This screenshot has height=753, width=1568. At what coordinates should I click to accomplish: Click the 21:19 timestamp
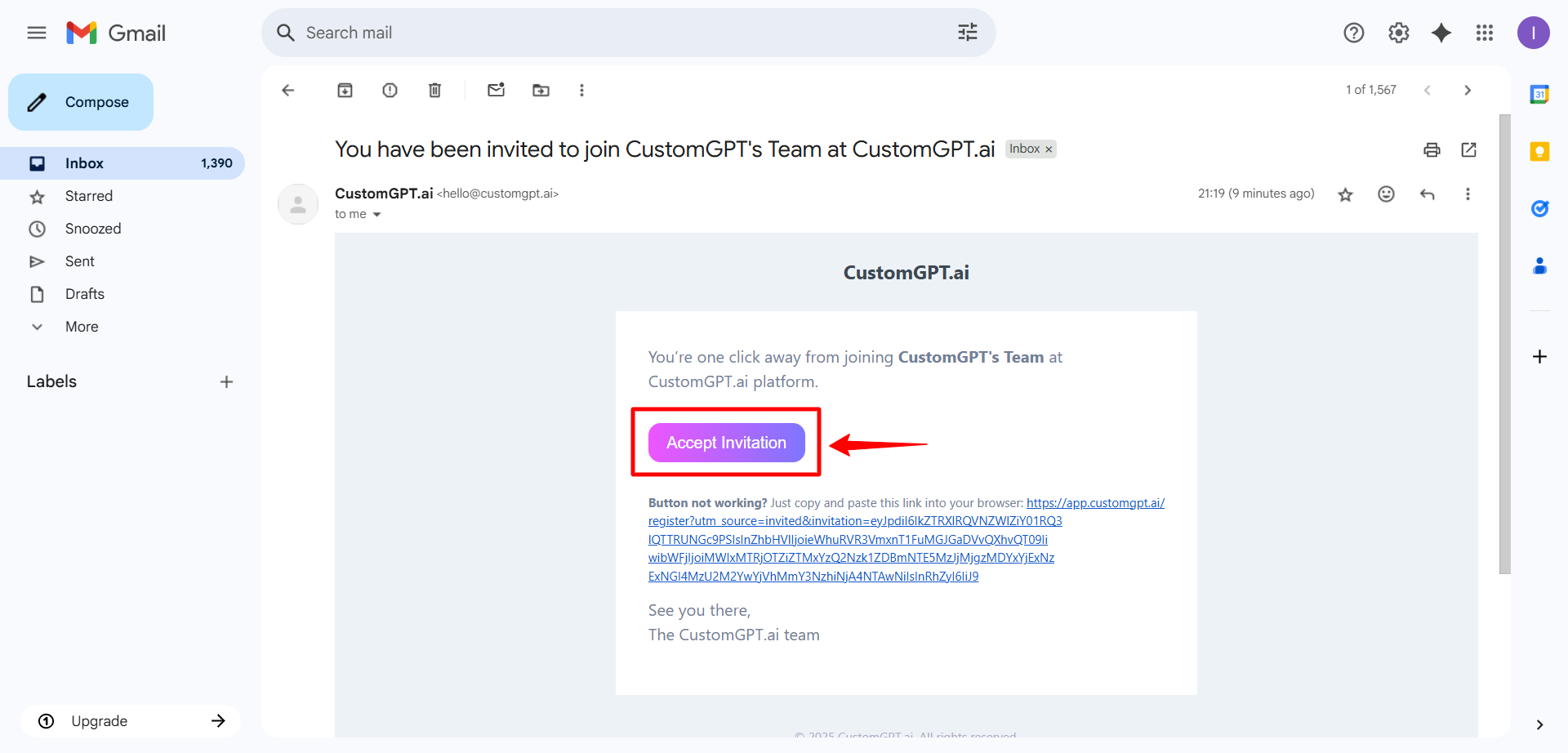[x=1256, y=194]
